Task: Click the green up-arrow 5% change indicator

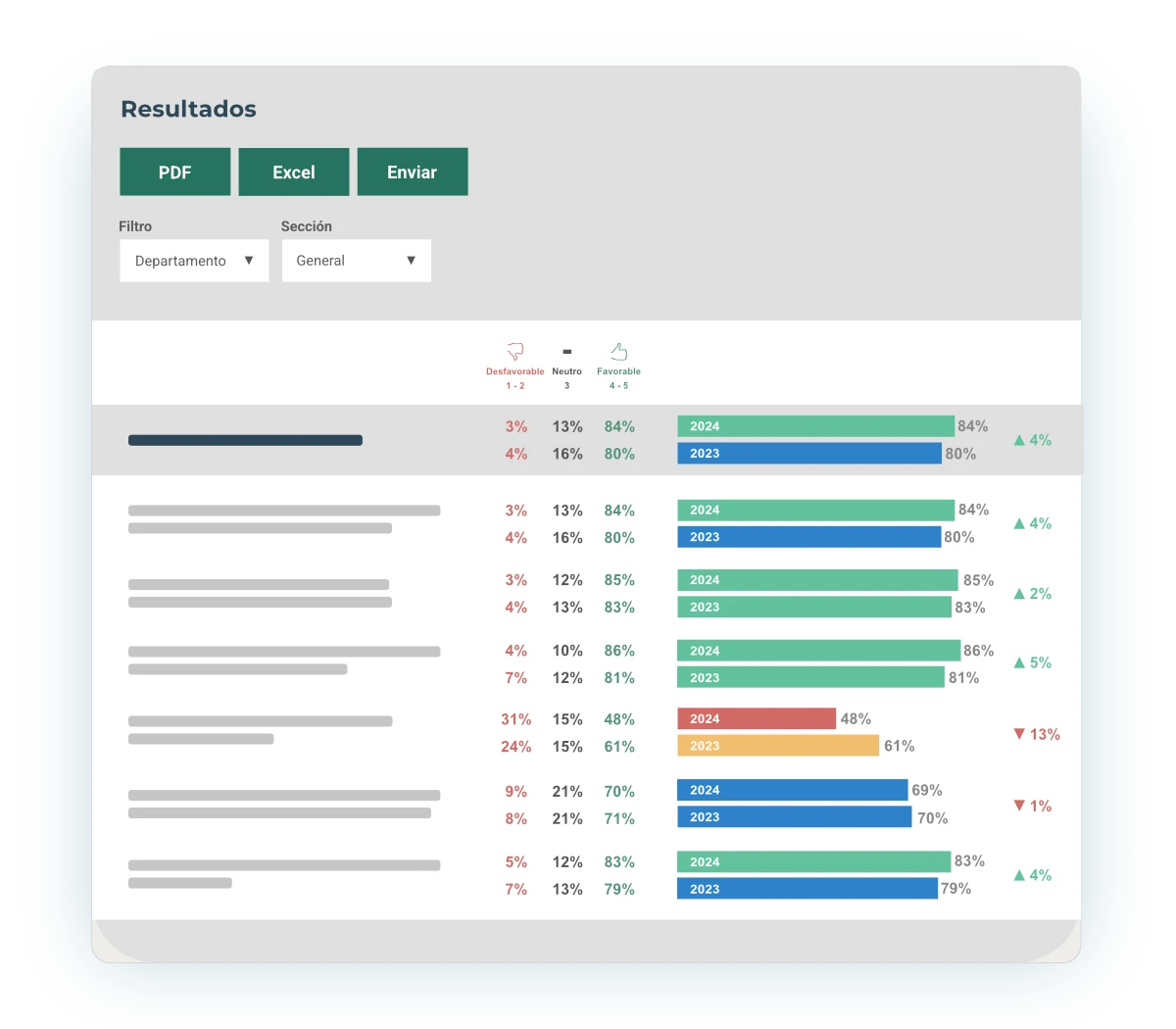Action: pos(1032,663)
